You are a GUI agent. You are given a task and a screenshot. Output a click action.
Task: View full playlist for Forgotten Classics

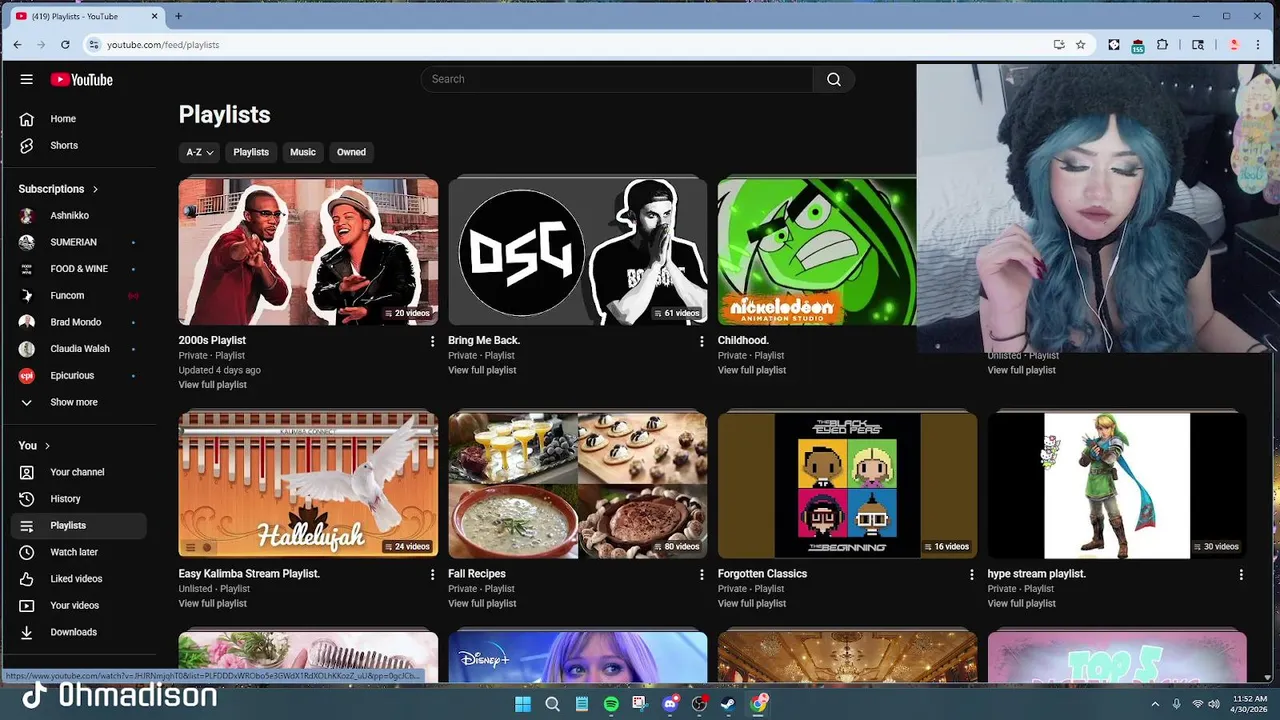752,603
